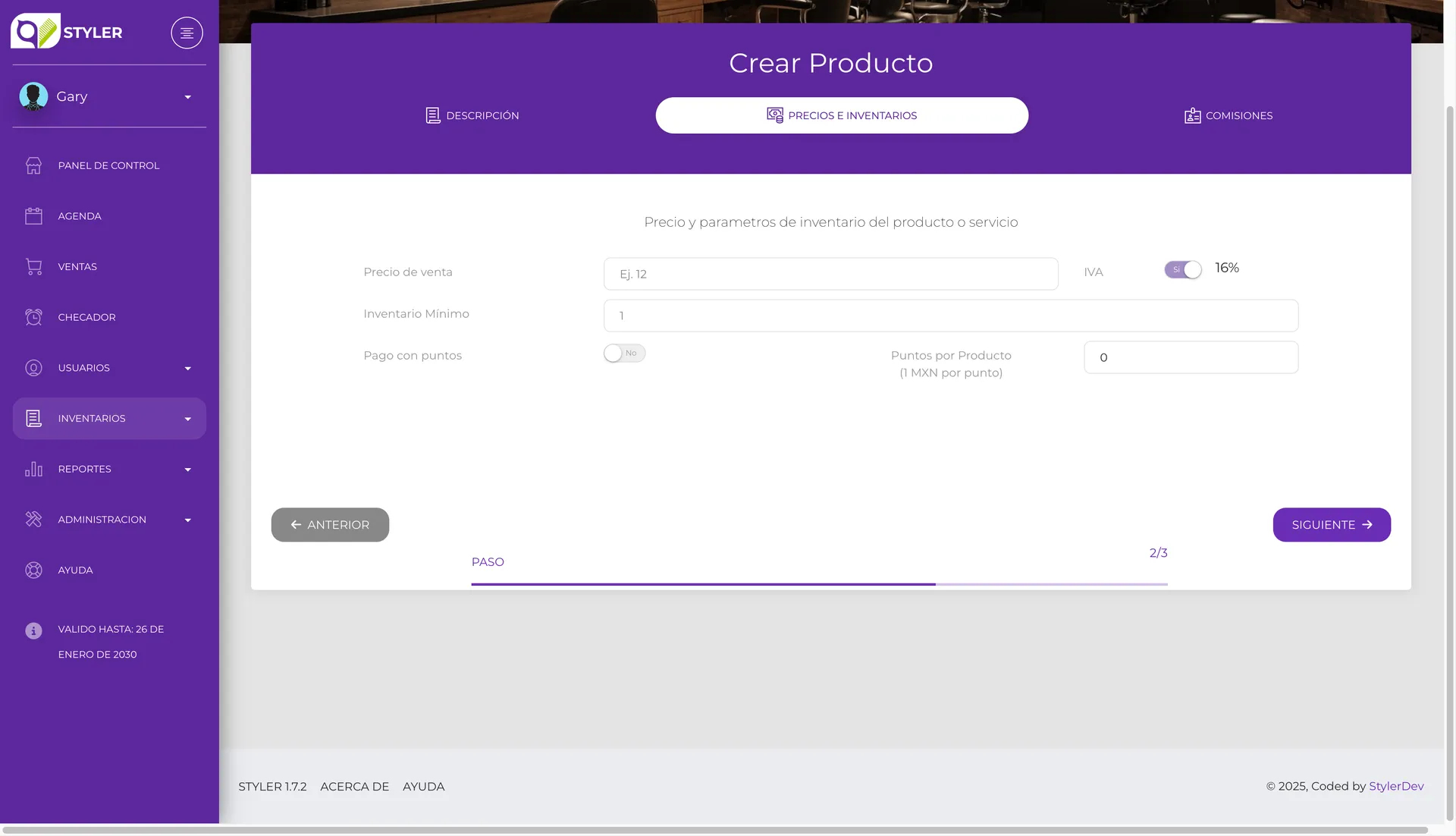Click the Panel de Control storefront icon
This screenshot has width=1456, height=836.
coord(33,165)
